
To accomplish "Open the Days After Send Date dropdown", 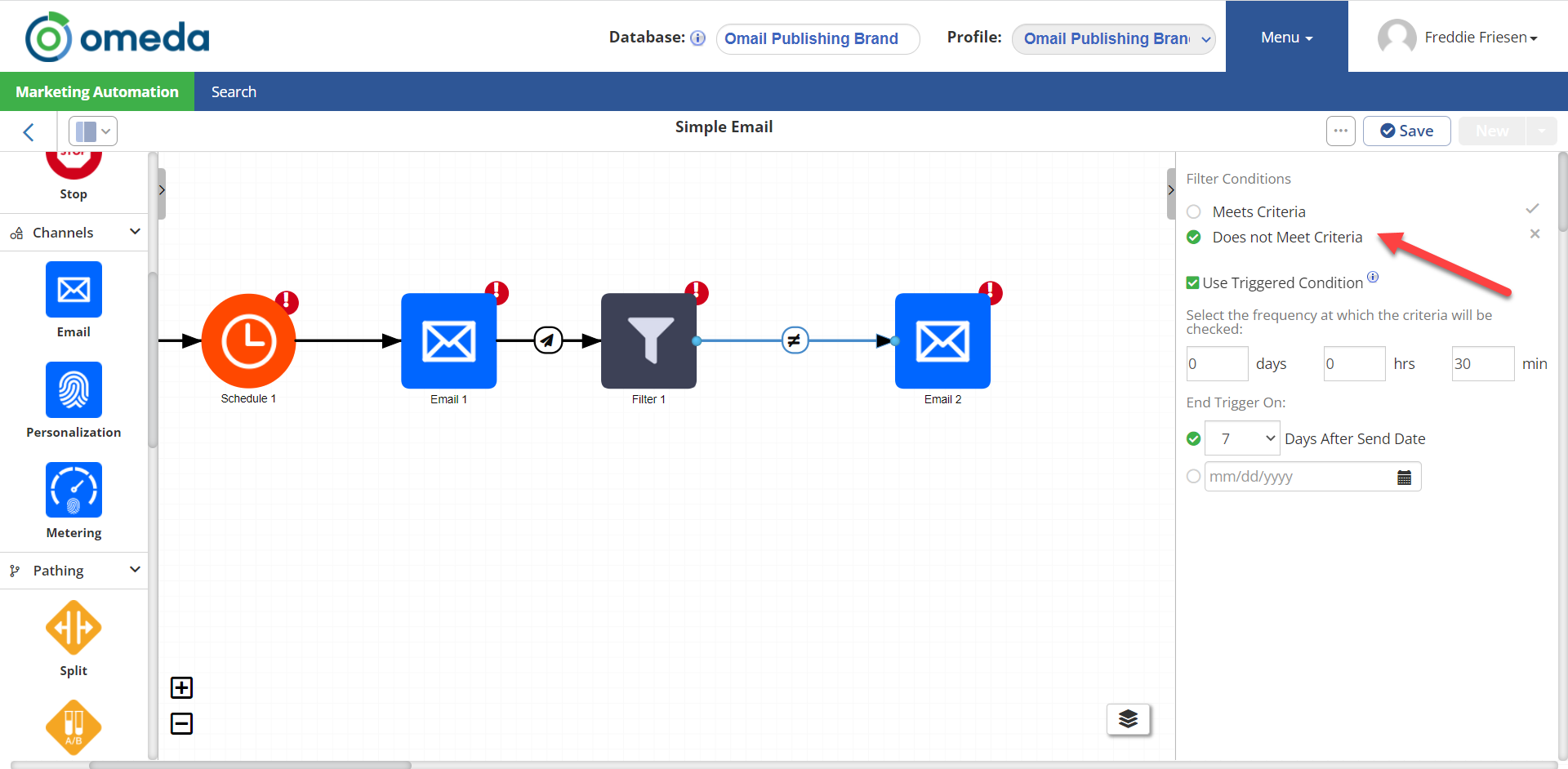I will (1242, 438).
